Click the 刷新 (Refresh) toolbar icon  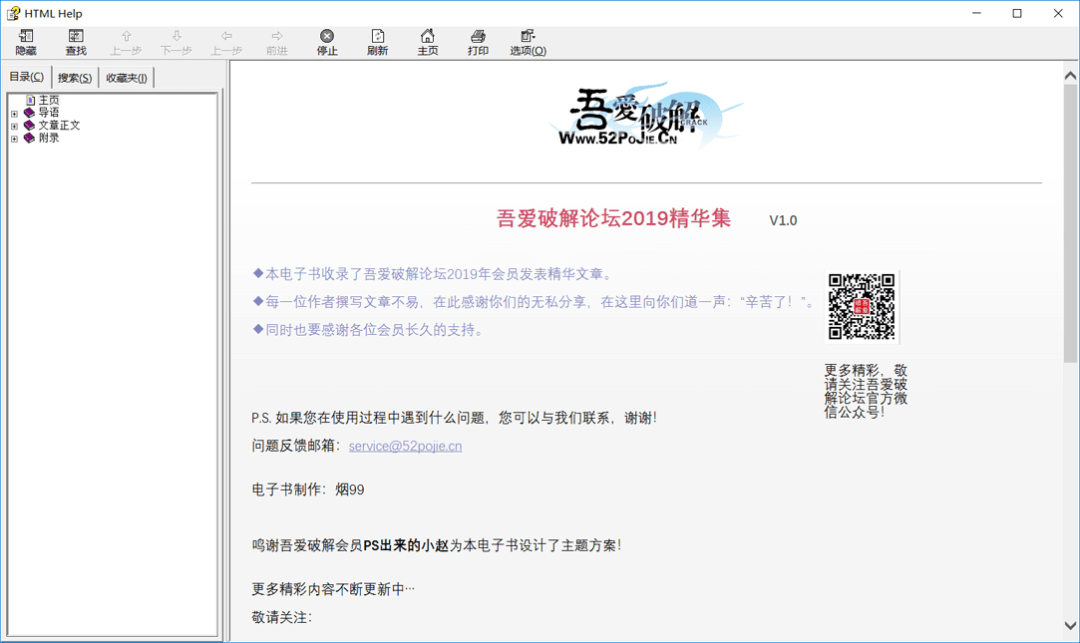tap(377, 40)
